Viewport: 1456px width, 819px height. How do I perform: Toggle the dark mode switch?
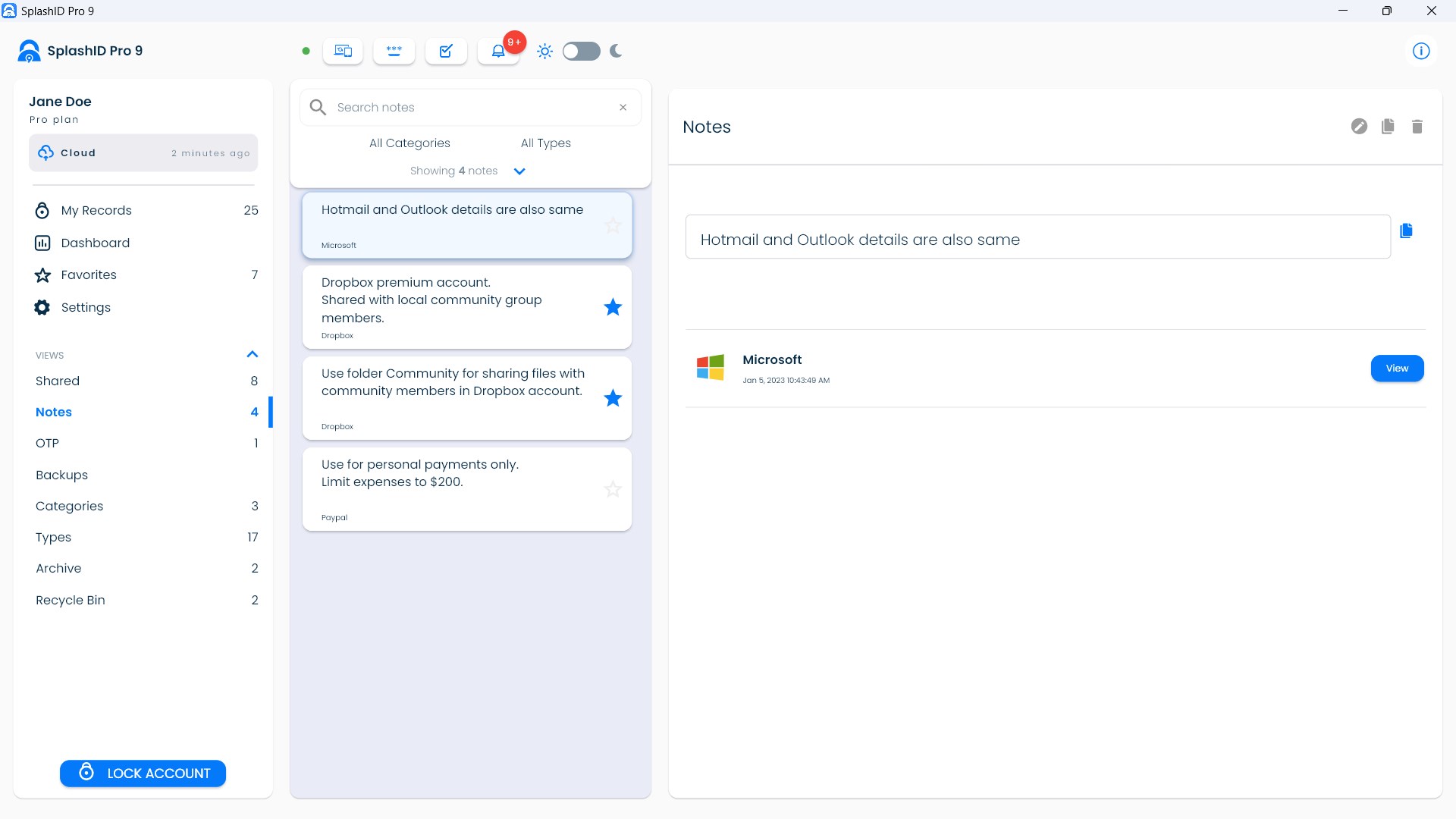click(581, 51)
